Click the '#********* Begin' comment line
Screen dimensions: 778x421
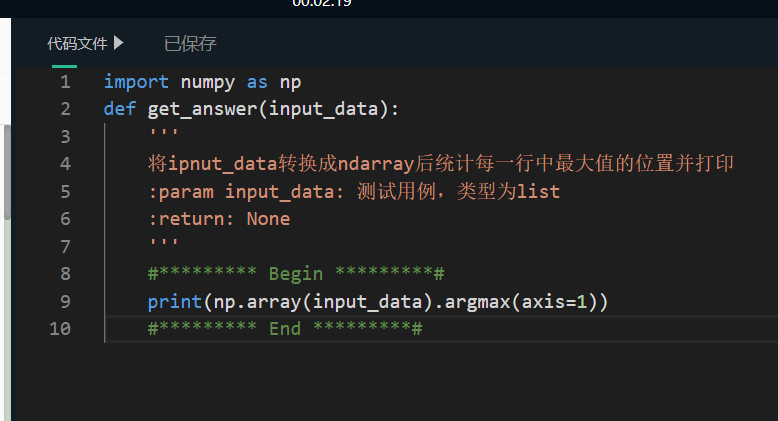click(296, 274)
